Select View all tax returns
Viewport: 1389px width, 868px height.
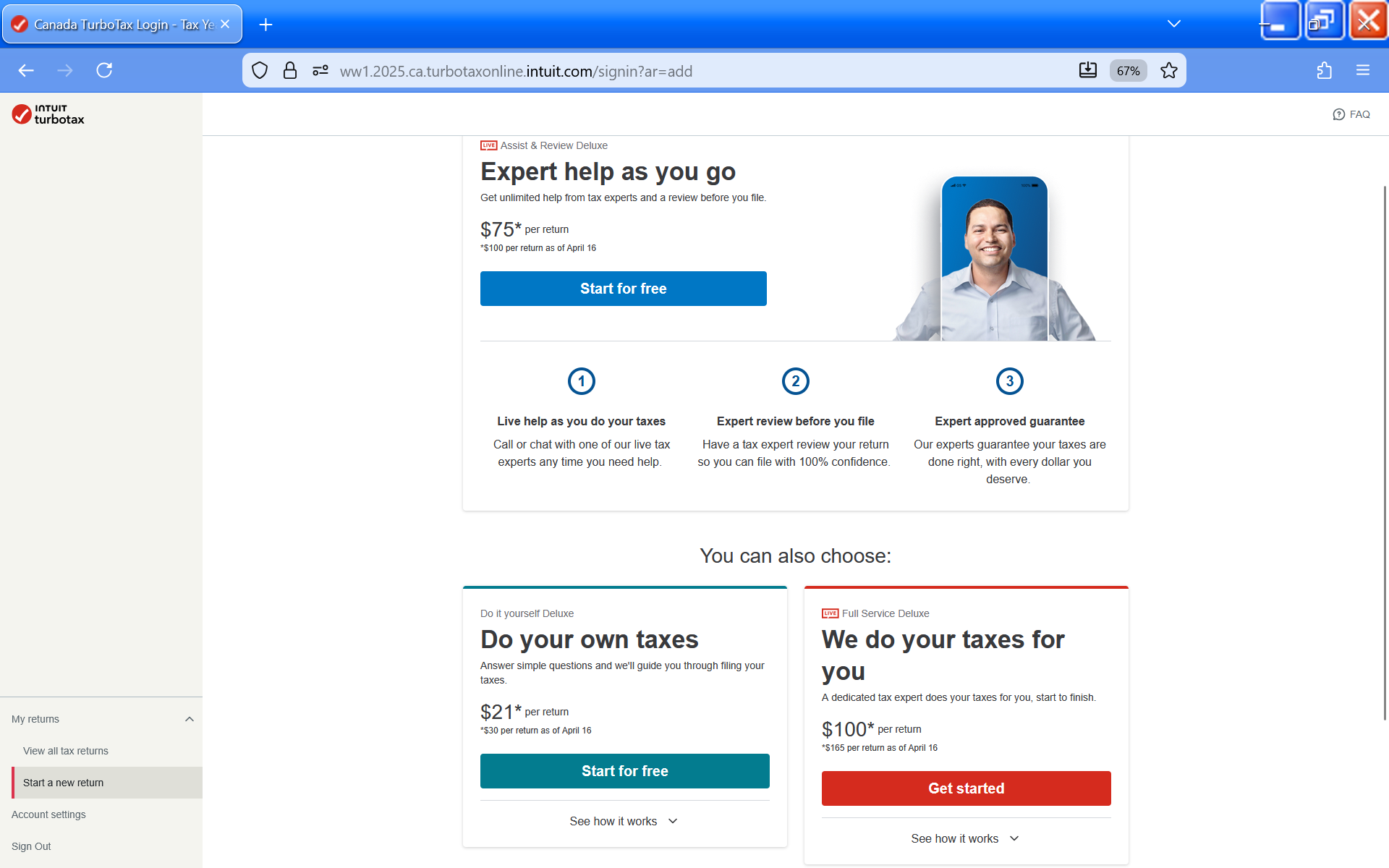pos(66,751)
